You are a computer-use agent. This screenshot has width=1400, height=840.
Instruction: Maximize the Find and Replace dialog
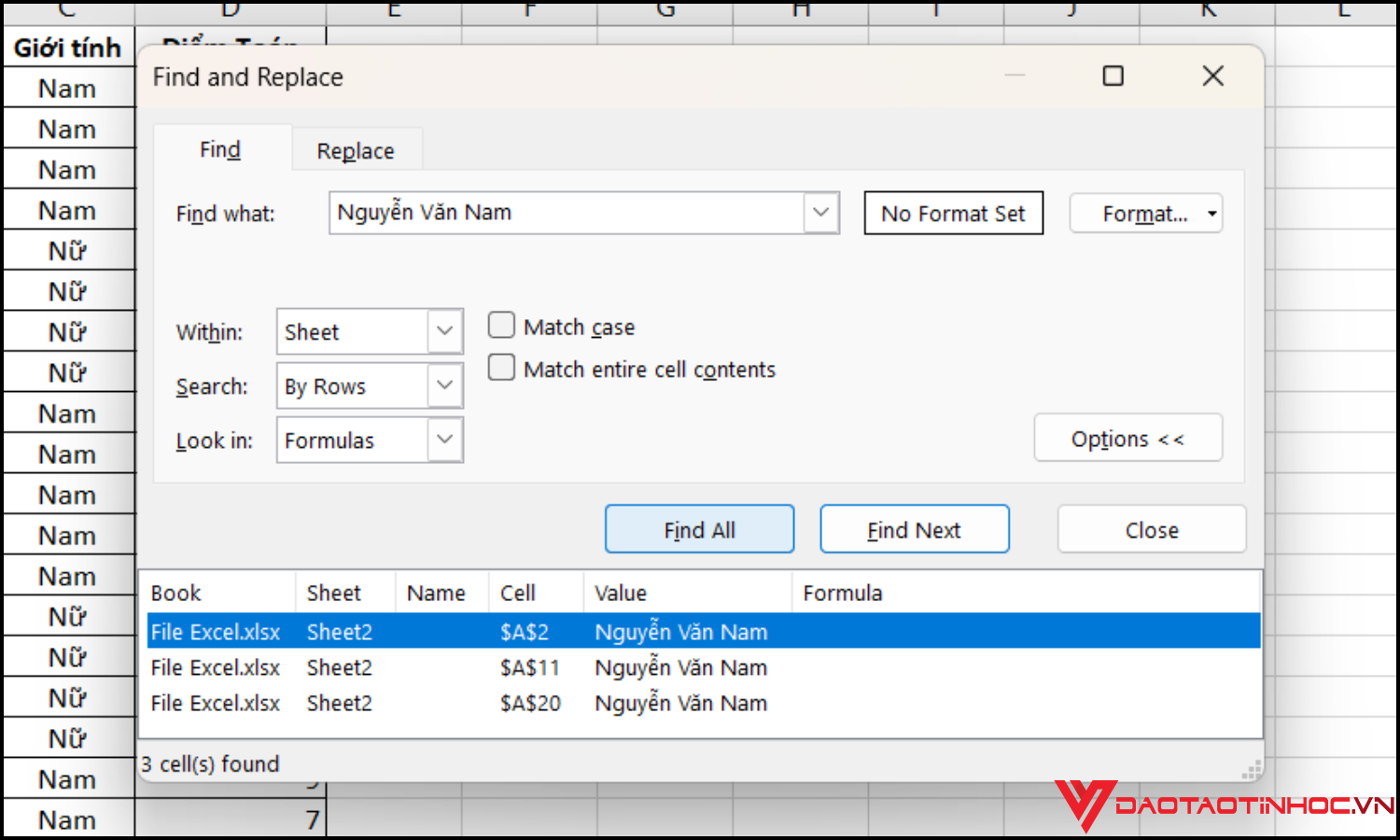(x=1113, y=77)
